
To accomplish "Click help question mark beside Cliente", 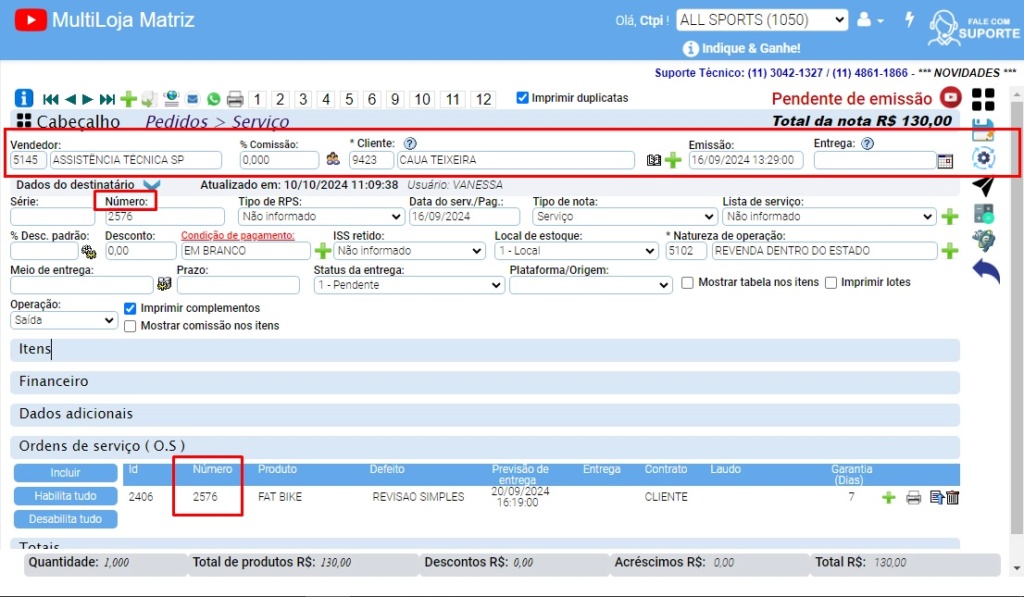I will 409,143.
